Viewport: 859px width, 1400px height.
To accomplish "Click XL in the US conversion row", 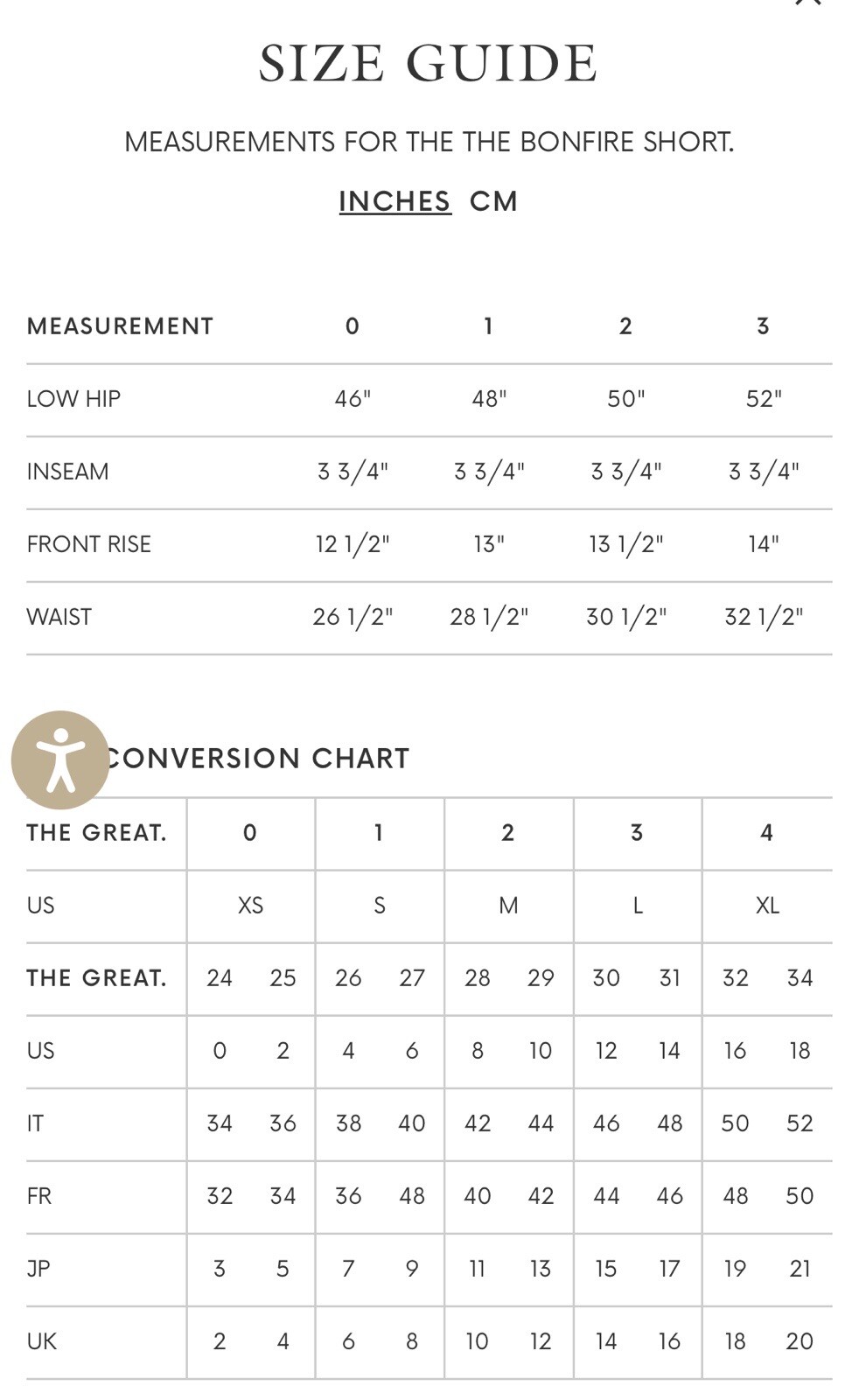I will 767,906.
